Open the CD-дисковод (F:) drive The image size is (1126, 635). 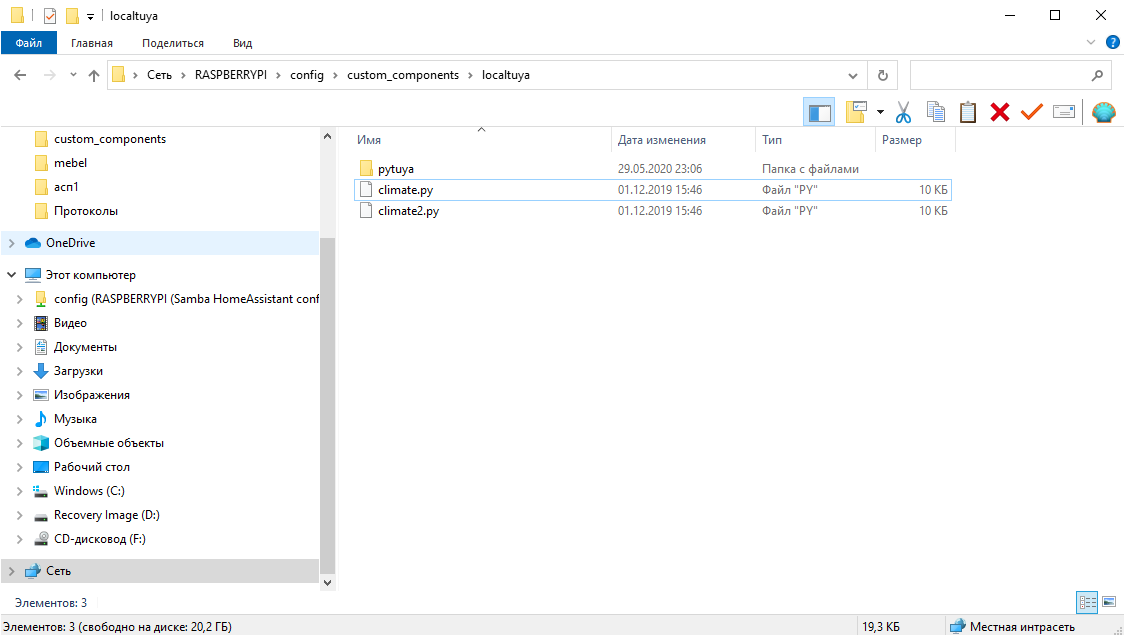(x=100, y=539)
